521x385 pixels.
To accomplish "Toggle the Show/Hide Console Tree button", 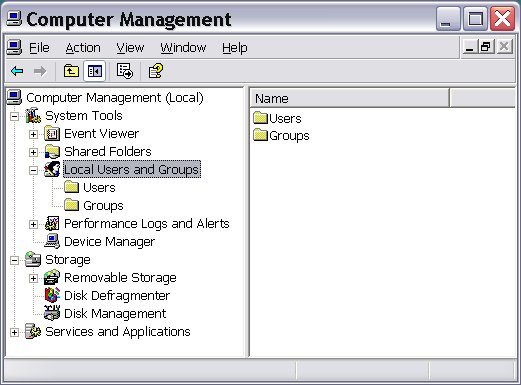I will 95,71.
